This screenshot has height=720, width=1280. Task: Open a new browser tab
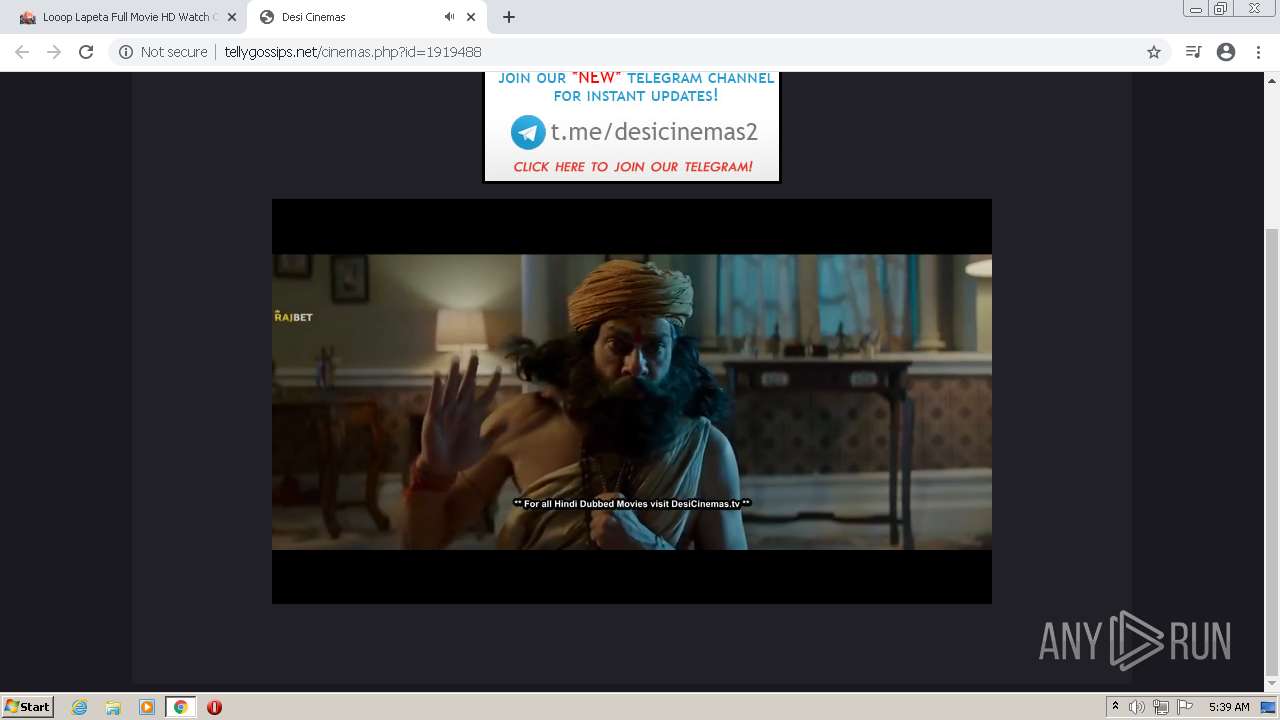[x=508, y=17]
